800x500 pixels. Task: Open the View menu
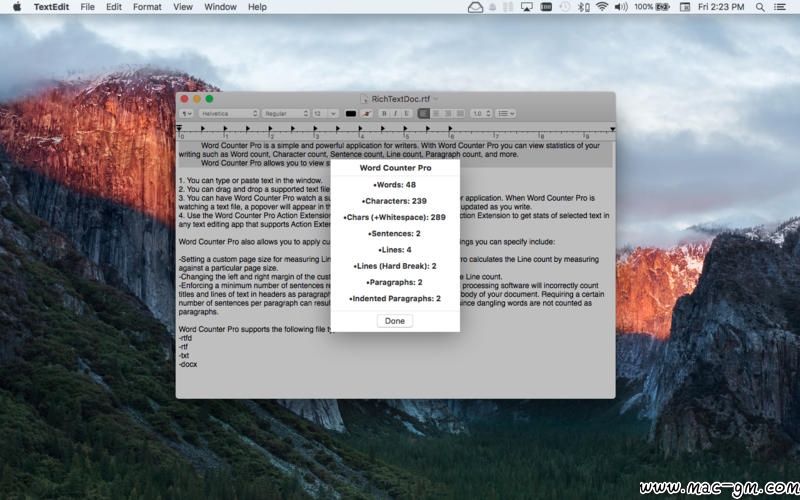click(x=183, y=7)
